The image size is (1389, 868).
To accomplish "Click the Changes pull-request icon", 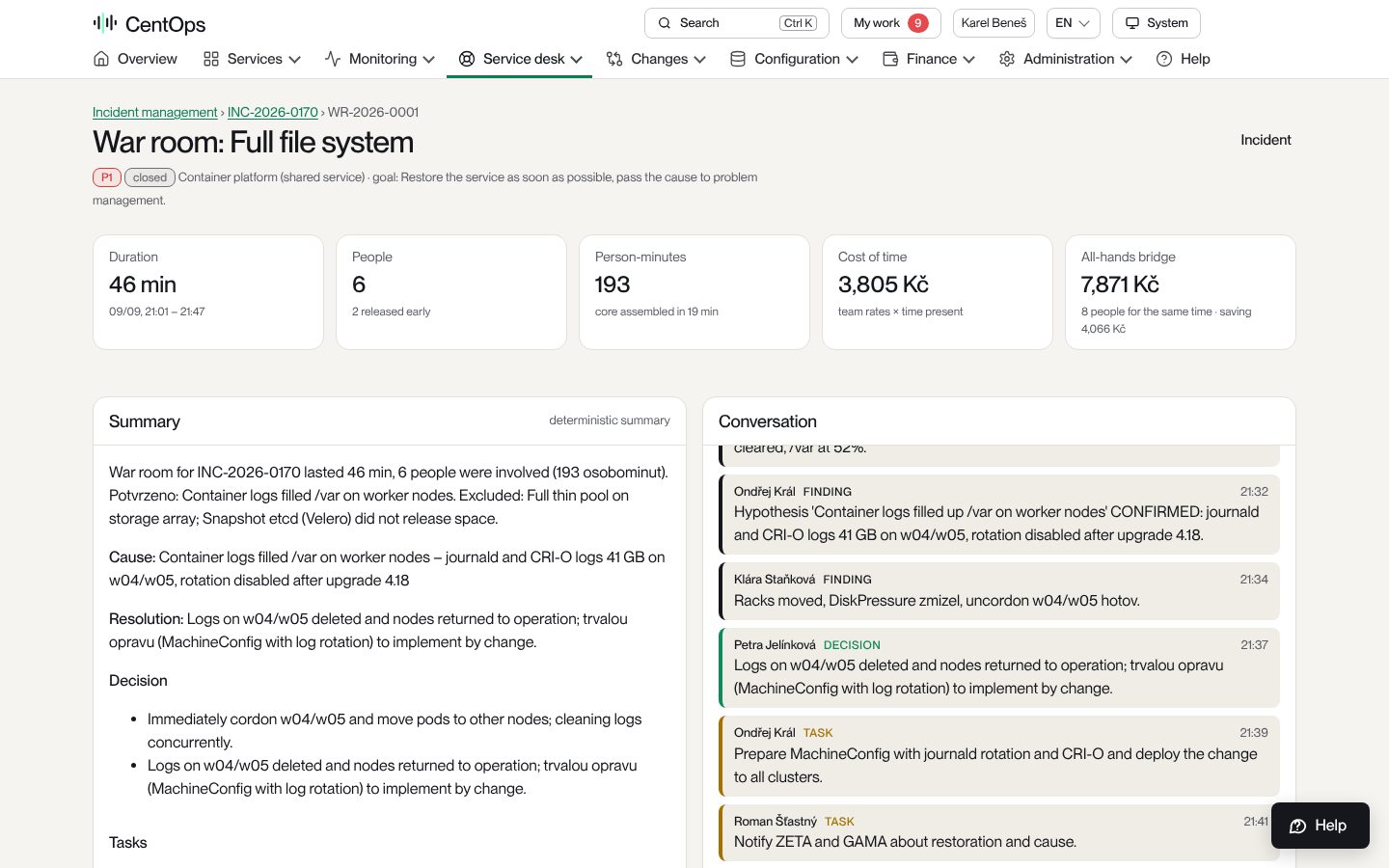I will (x=614, y=59).
